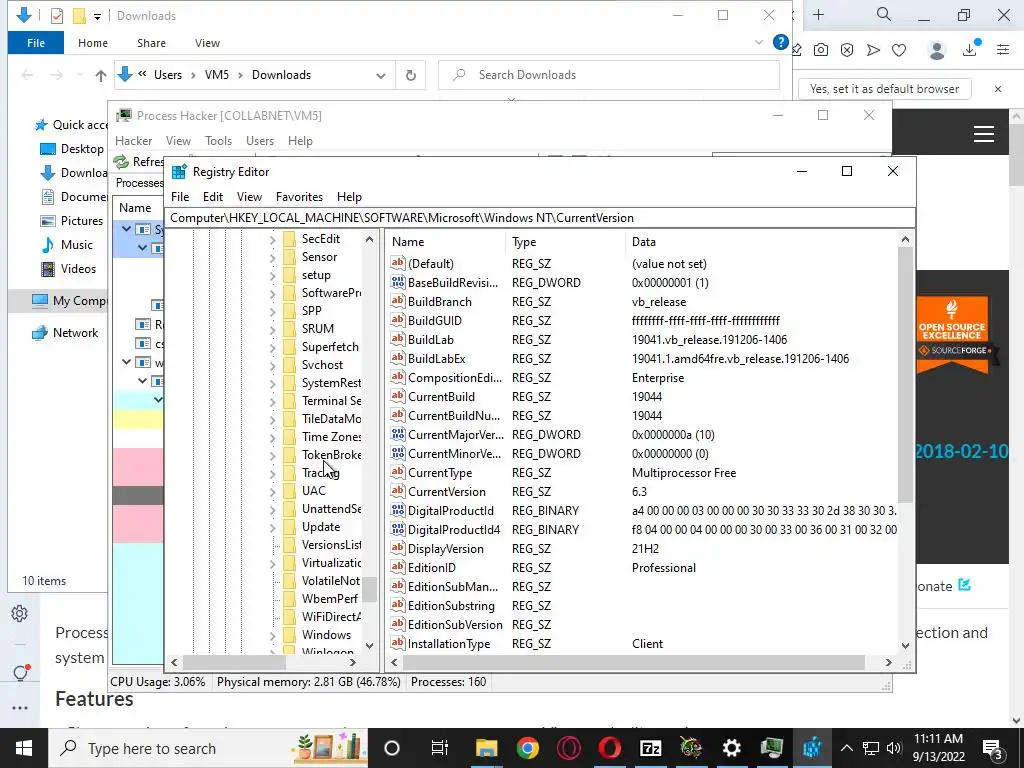
Task: Click the EditionID value string icon
Action: click(398, 568)
